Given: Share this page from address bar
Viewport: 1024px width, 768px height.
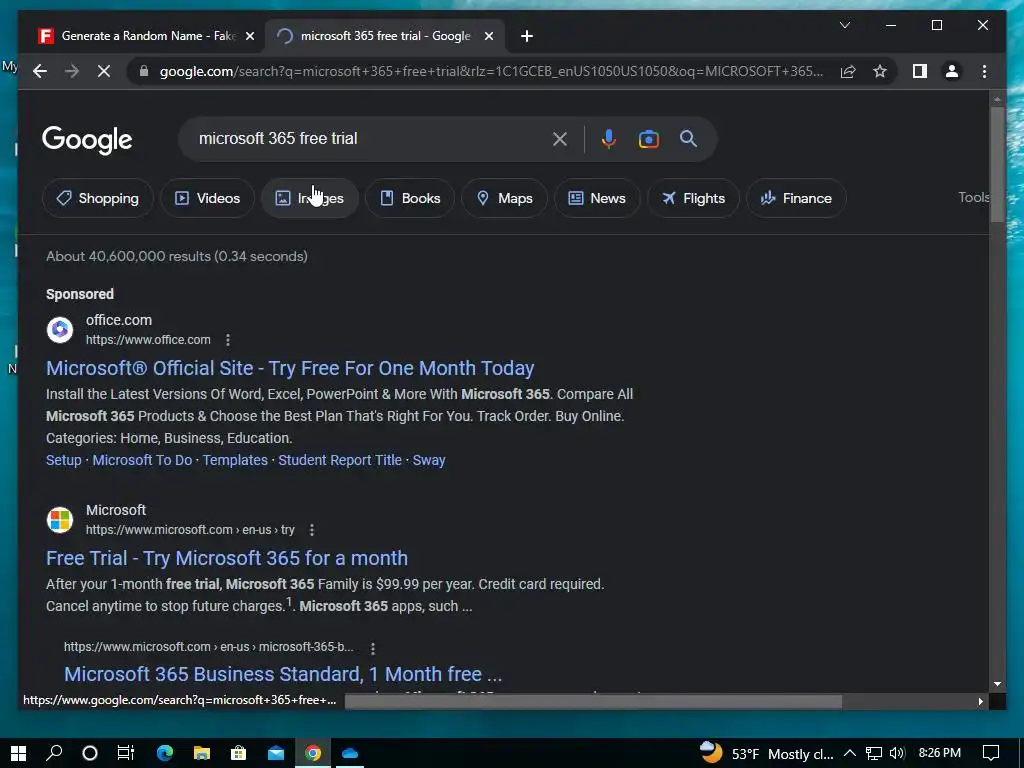Looking at the screenshot, I should point(848,71).
